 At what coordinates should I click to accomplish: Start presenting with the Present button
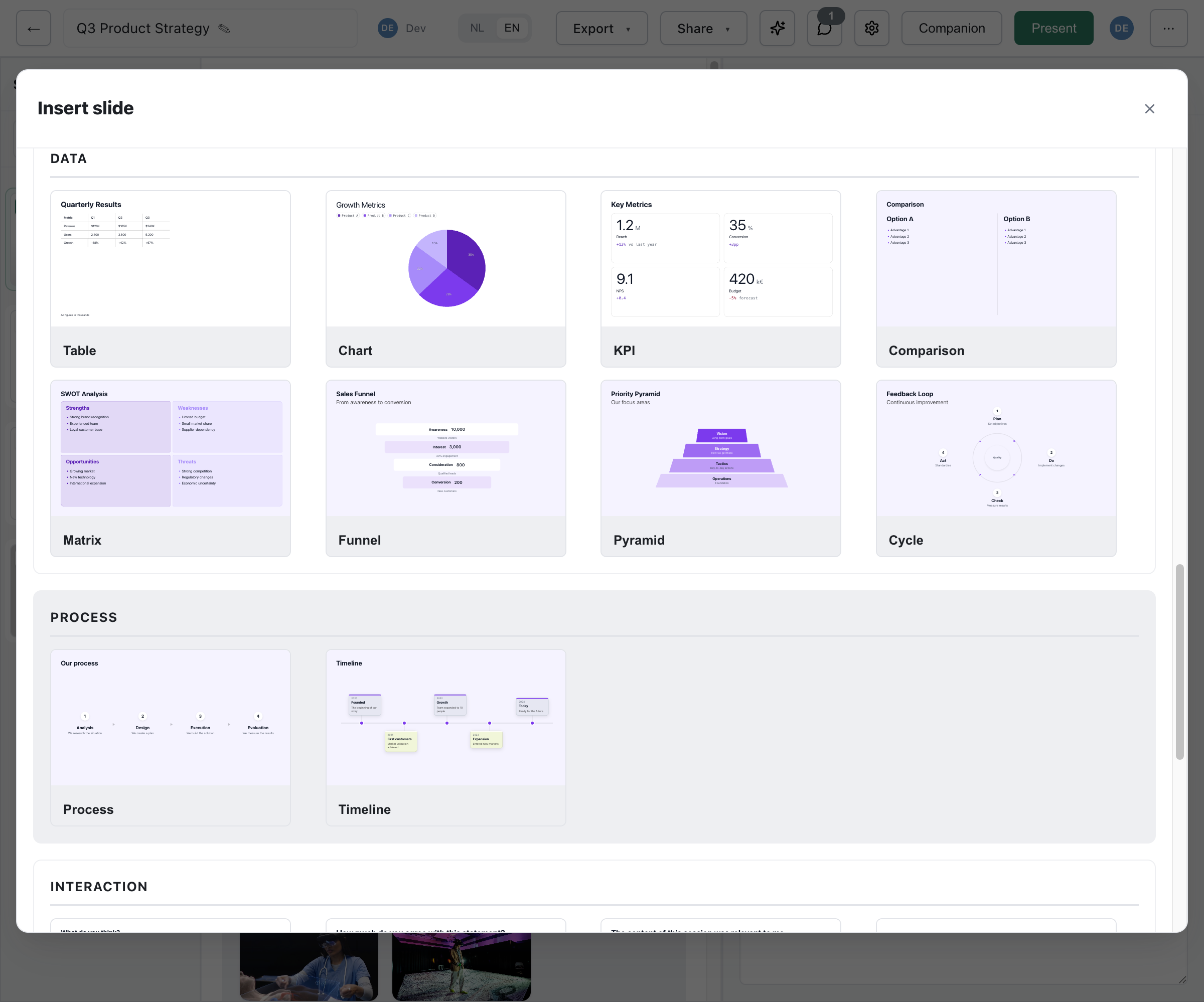(x=1054, y=28)
